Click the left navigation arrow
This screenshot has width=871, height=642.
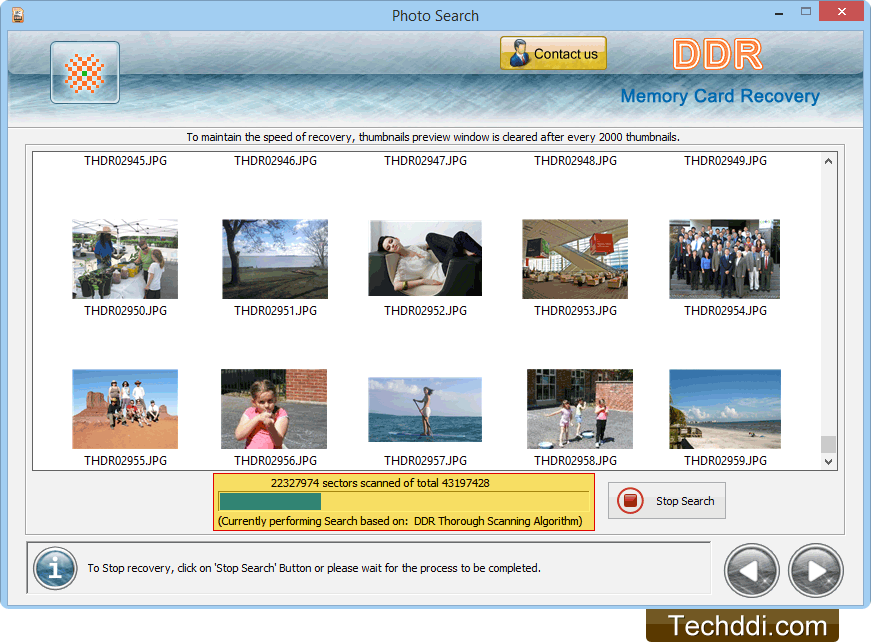[751, 569]
